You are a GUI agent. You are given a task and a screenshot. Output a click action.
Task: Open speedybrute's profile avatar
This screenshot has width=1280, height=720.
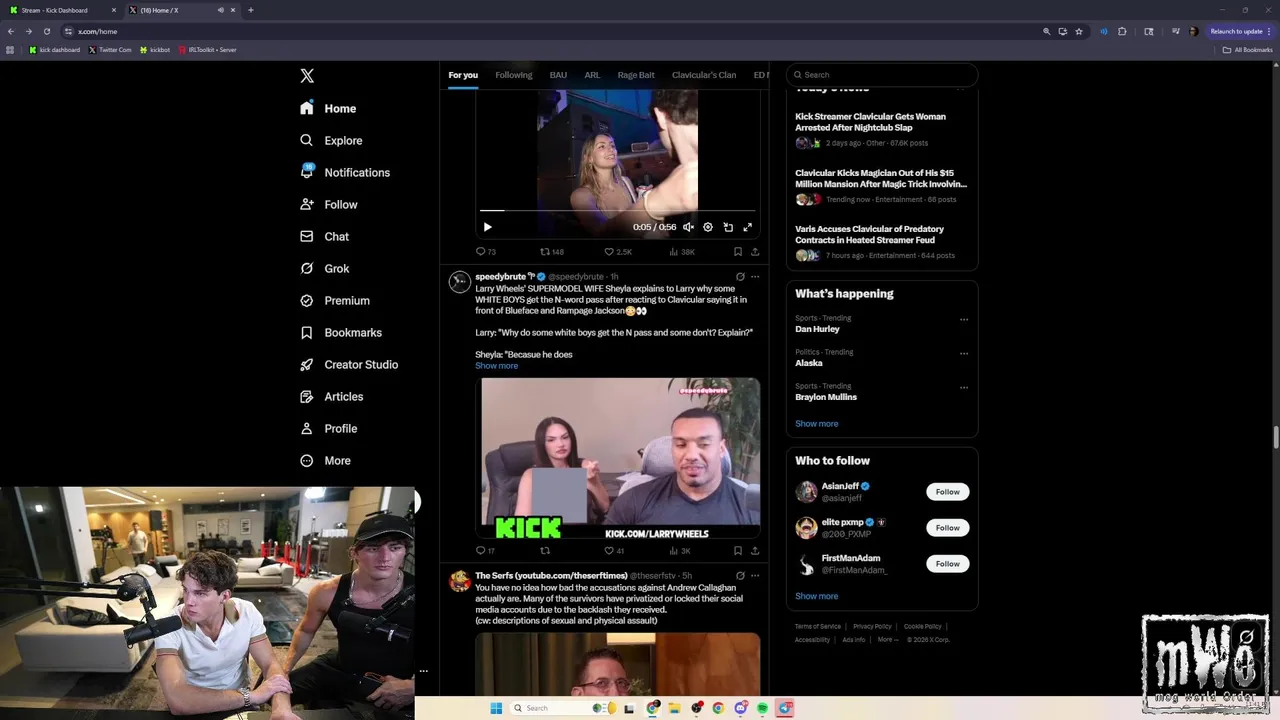coord(460,282)
